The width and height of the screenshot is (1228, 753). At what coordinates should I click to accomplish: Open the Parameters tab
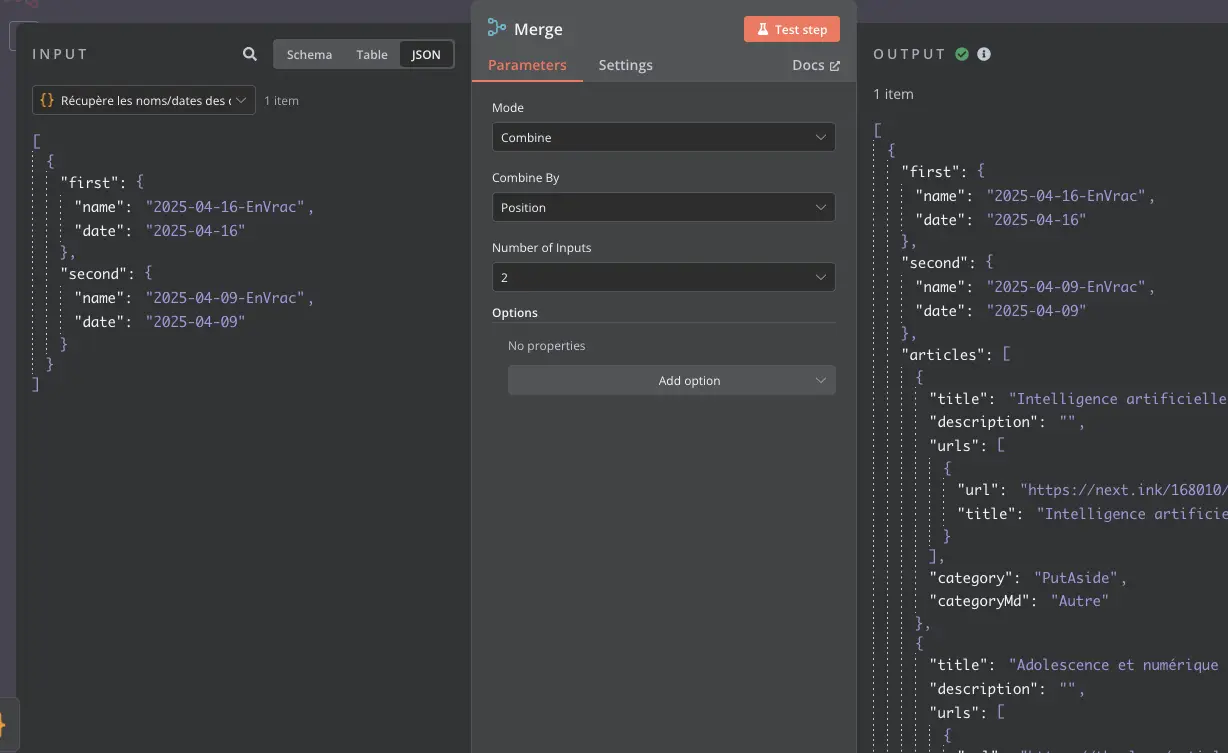click(x=527, y=65)
